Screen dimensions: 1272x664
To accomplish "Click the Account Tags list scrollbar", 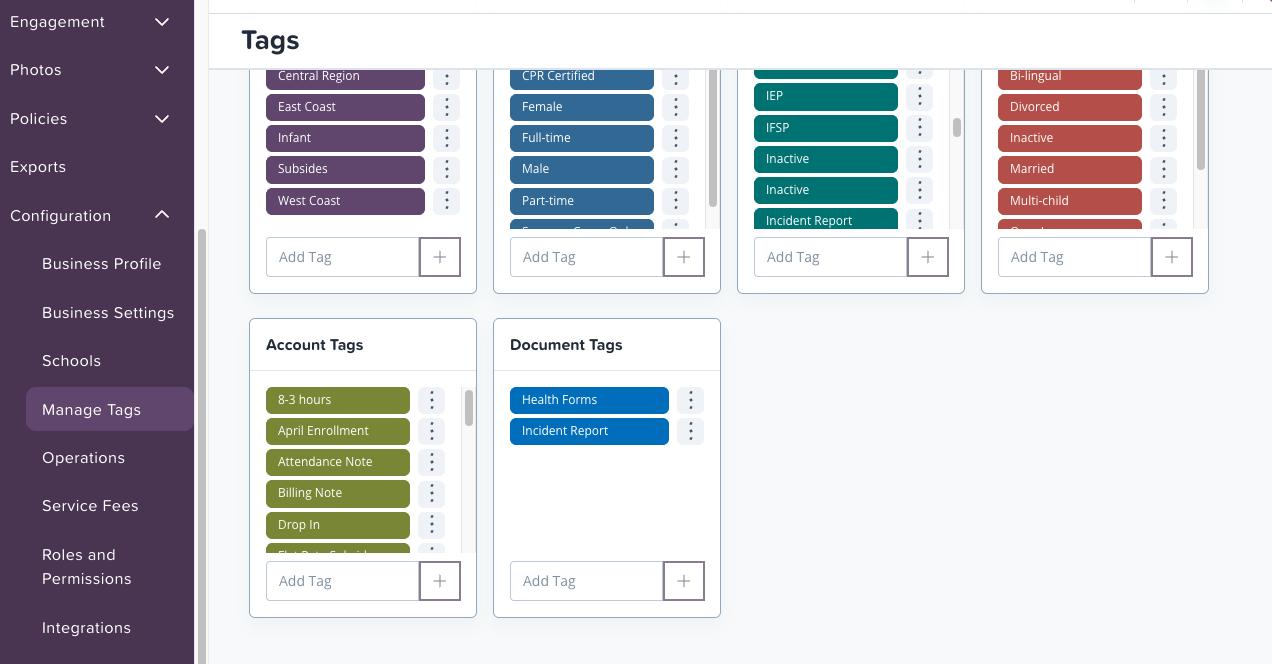I will click(x=468, y=408).
